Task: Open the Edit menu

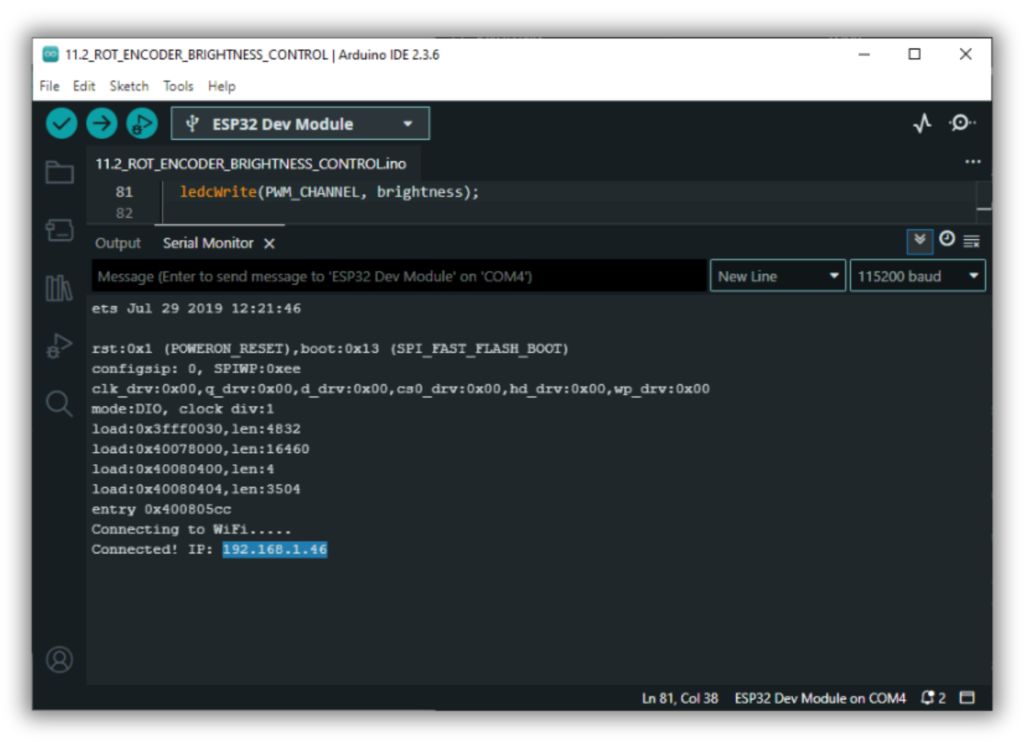Action: click(84, 86)
